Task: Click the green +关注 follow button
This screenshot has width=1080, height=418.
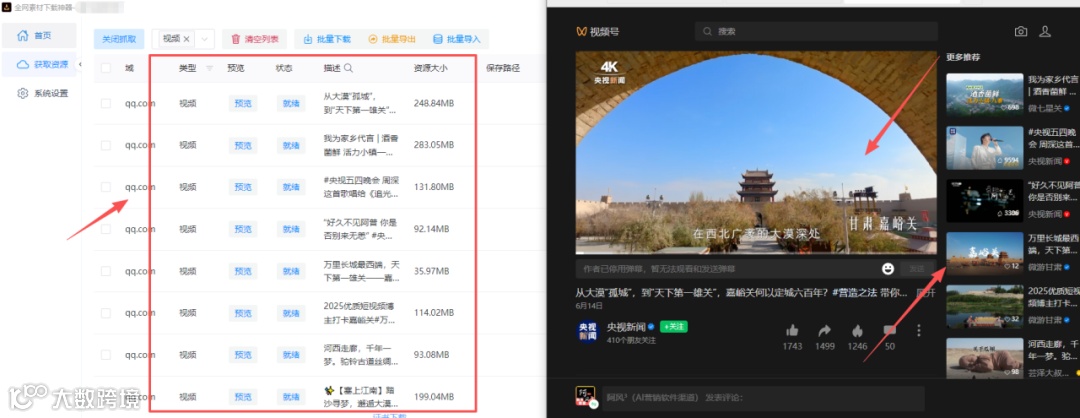Action: pos(674,326)
